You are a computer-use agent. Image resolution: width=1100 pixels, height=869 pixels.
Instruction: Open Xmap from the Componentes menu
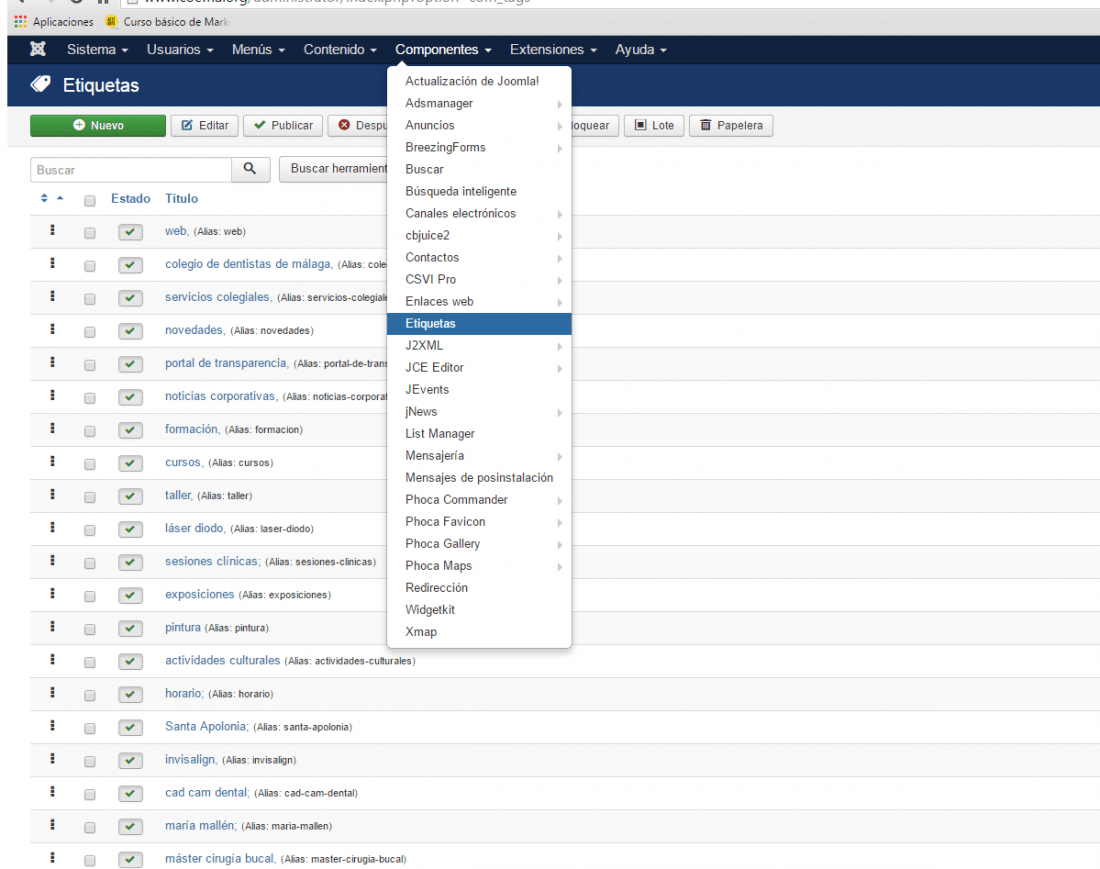pyautogui.click(x=479, y=631)
